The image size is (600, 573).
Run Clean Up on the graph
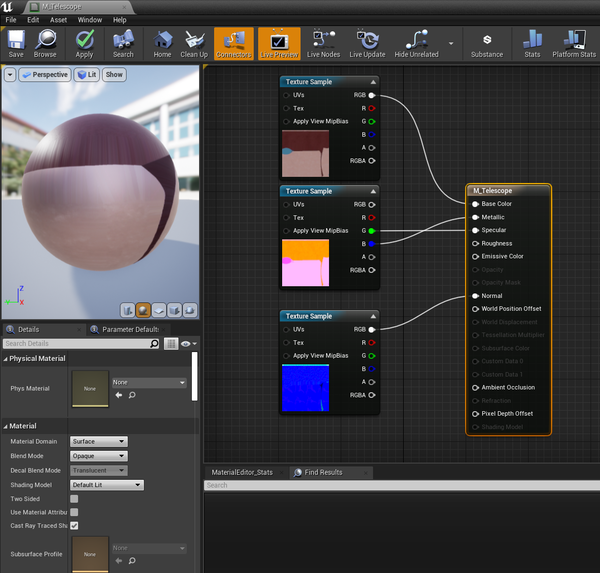click(194, 44)
